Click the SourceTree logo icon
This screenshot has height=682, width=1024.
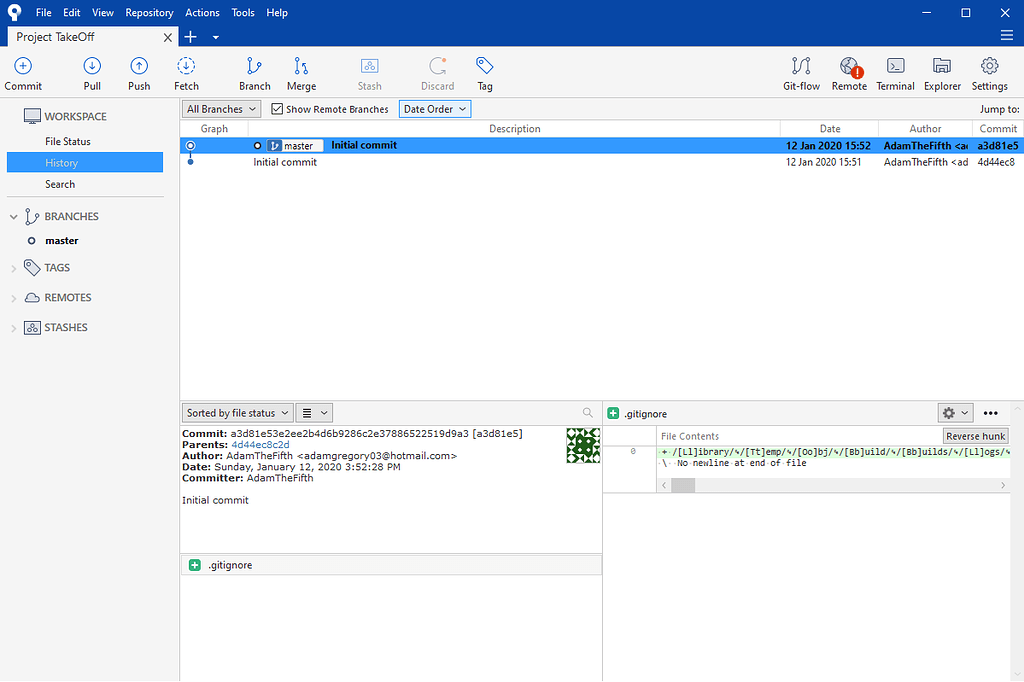point(14,12)
